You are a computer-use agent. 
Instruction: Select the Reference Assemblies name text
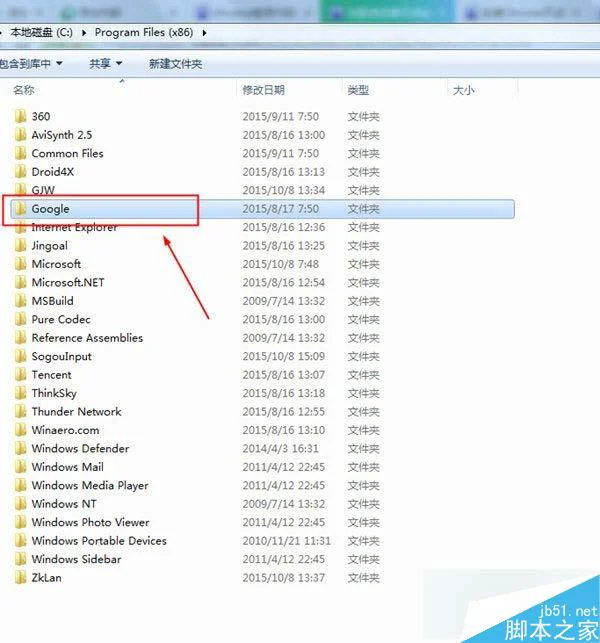click(87, 338)
